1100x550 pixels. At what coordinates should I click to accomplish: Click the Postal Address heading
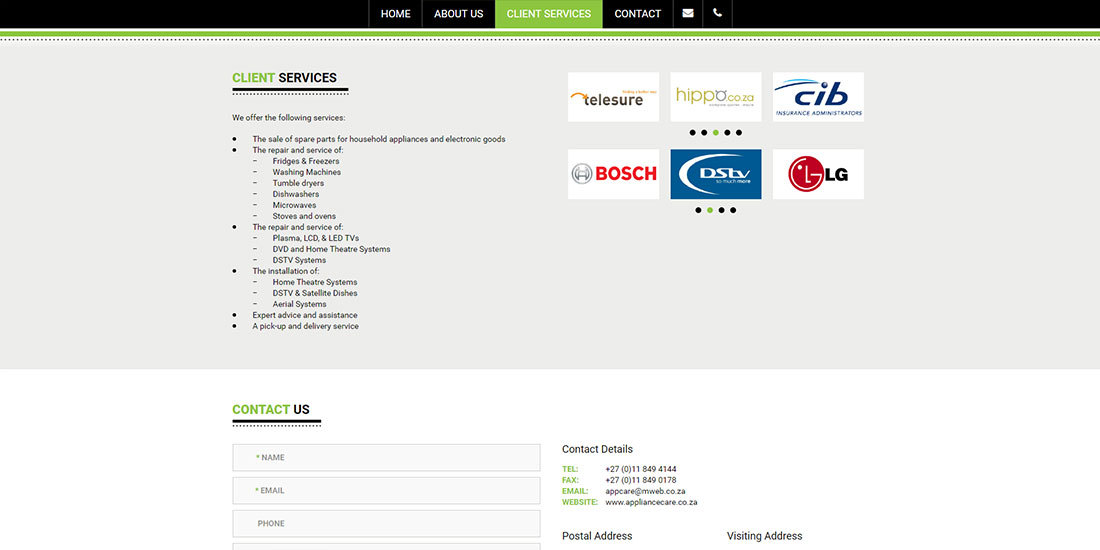coord(597,536)
